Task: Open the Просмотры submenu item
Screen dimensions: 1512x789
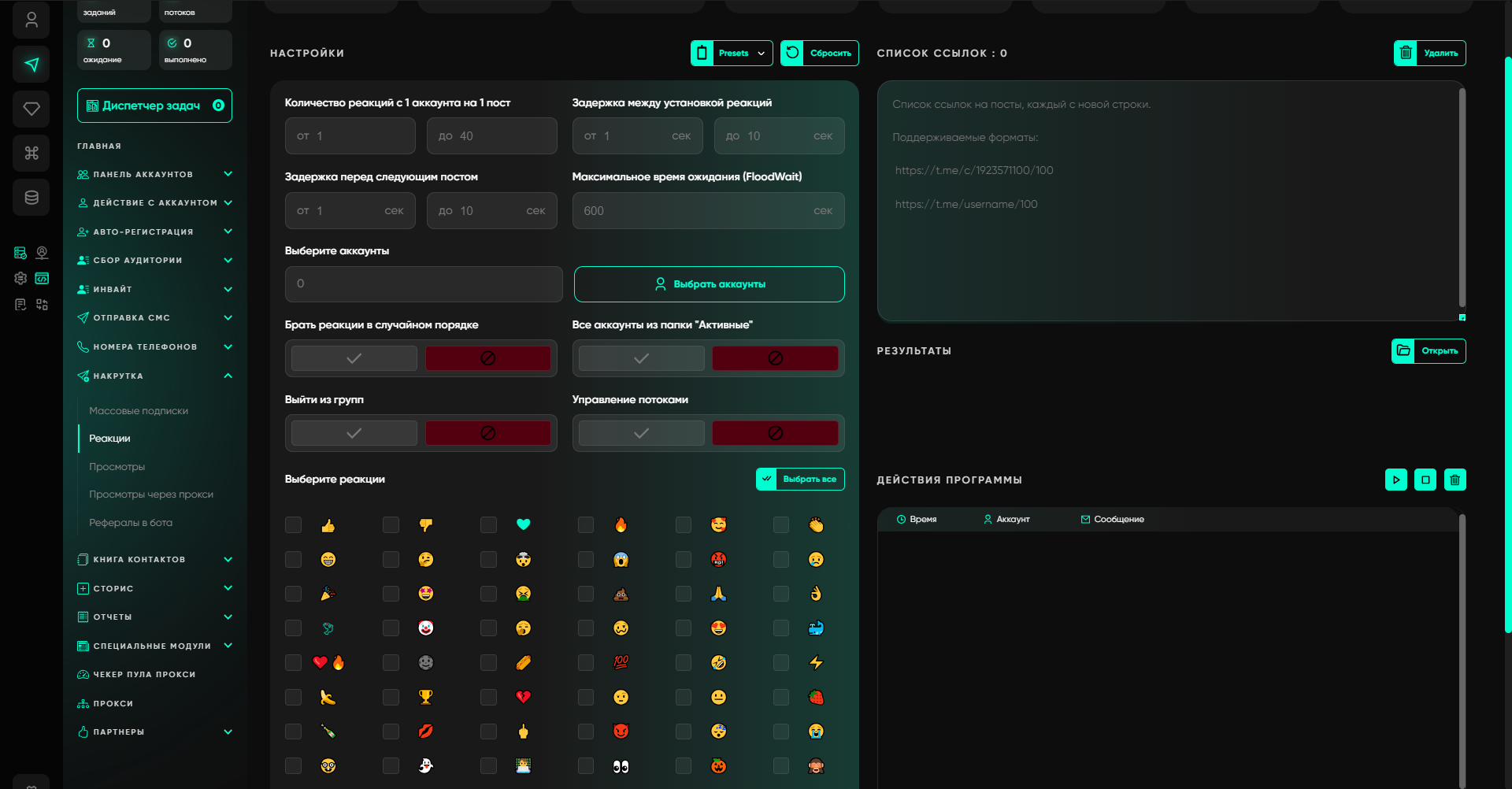Action: [117, 467]
